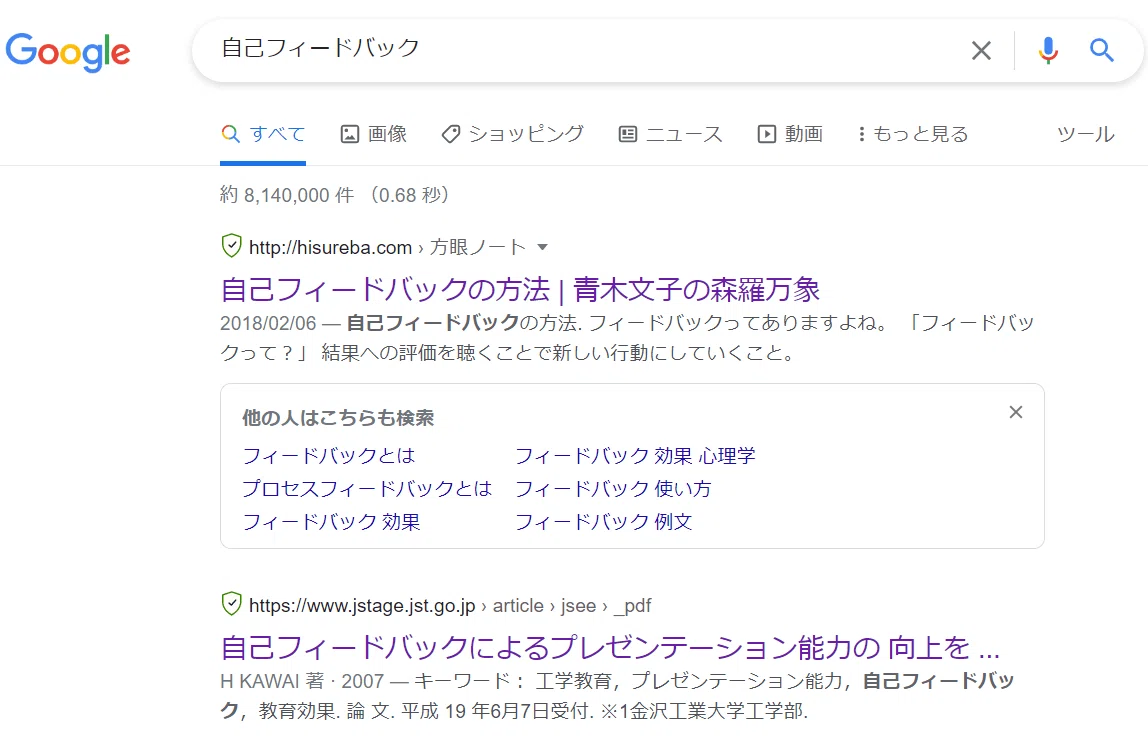Expand the もっと見る menu
The height and width of the screenshot is (741, 1148).
pos(913,134)
